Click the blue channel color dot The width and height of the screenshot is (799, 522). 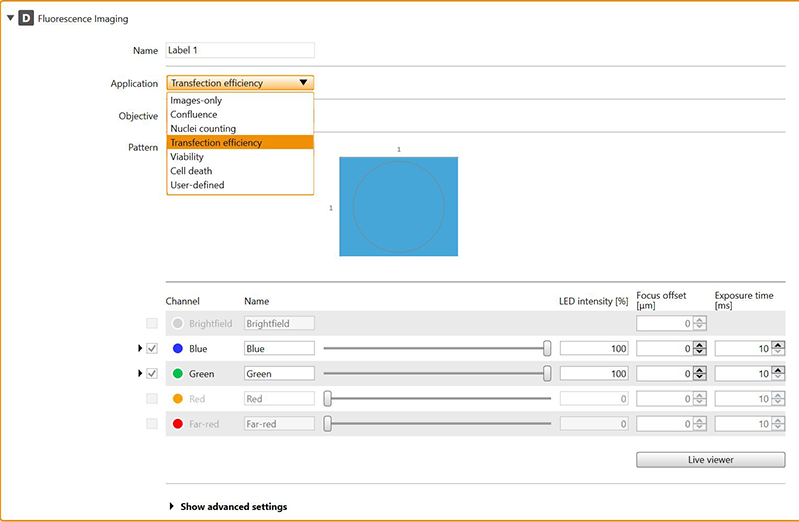[178, 349]
